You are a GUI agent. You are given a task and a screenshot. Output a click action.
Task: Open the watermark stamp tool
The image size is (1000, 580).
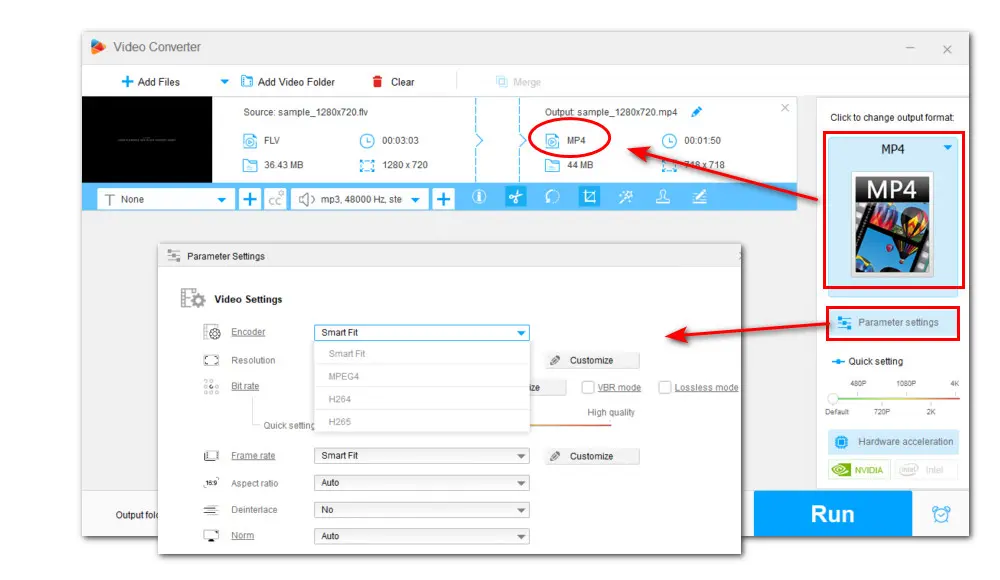click(663, 197)
